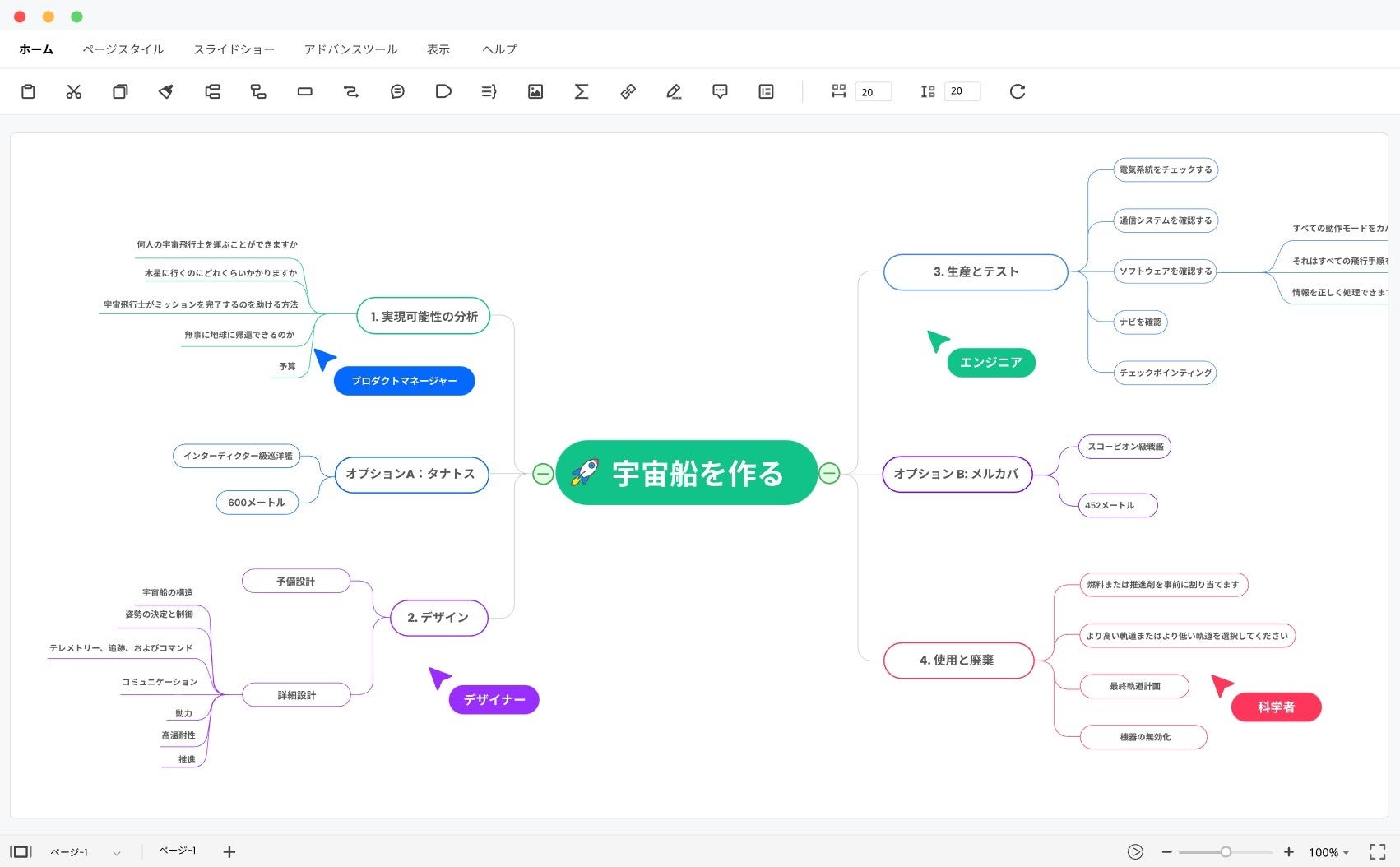1400x867 pixels.
Task: Click the sigma formula icon
Action: pyautogui.click(x=582, y=91)
